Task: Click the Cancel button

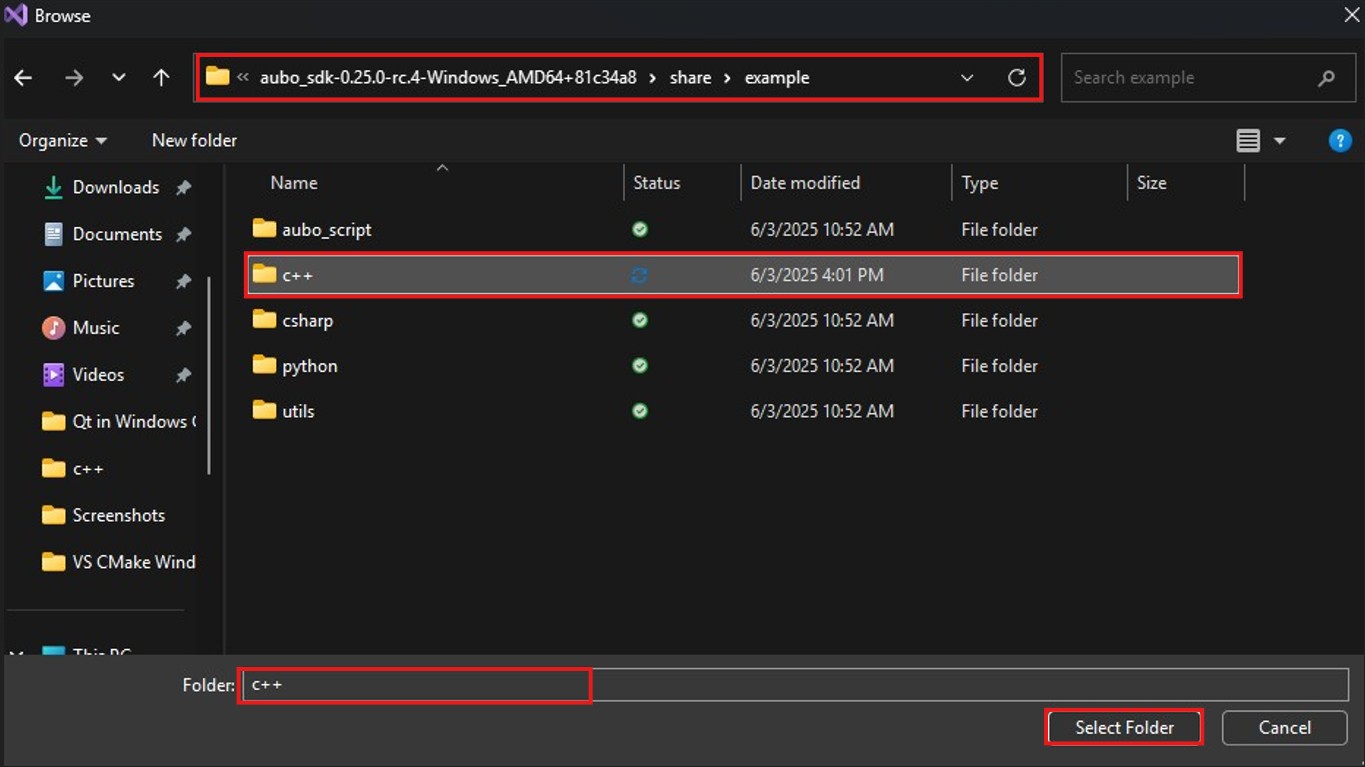Action: (1284, 728)
